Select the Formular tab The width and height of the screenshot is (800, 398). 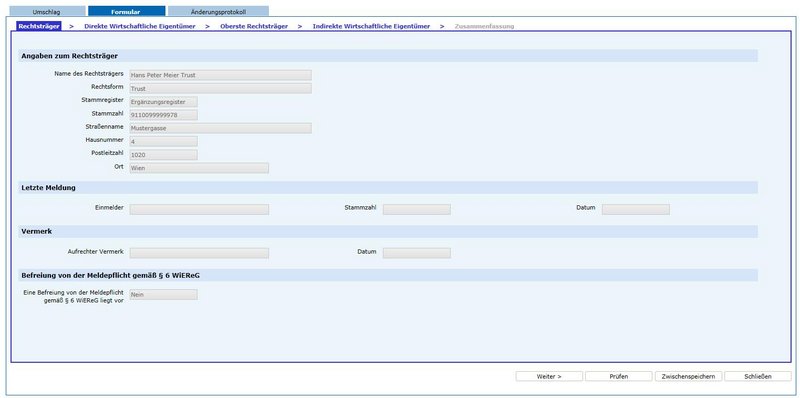pyautogui.click(x=126, y=11)
